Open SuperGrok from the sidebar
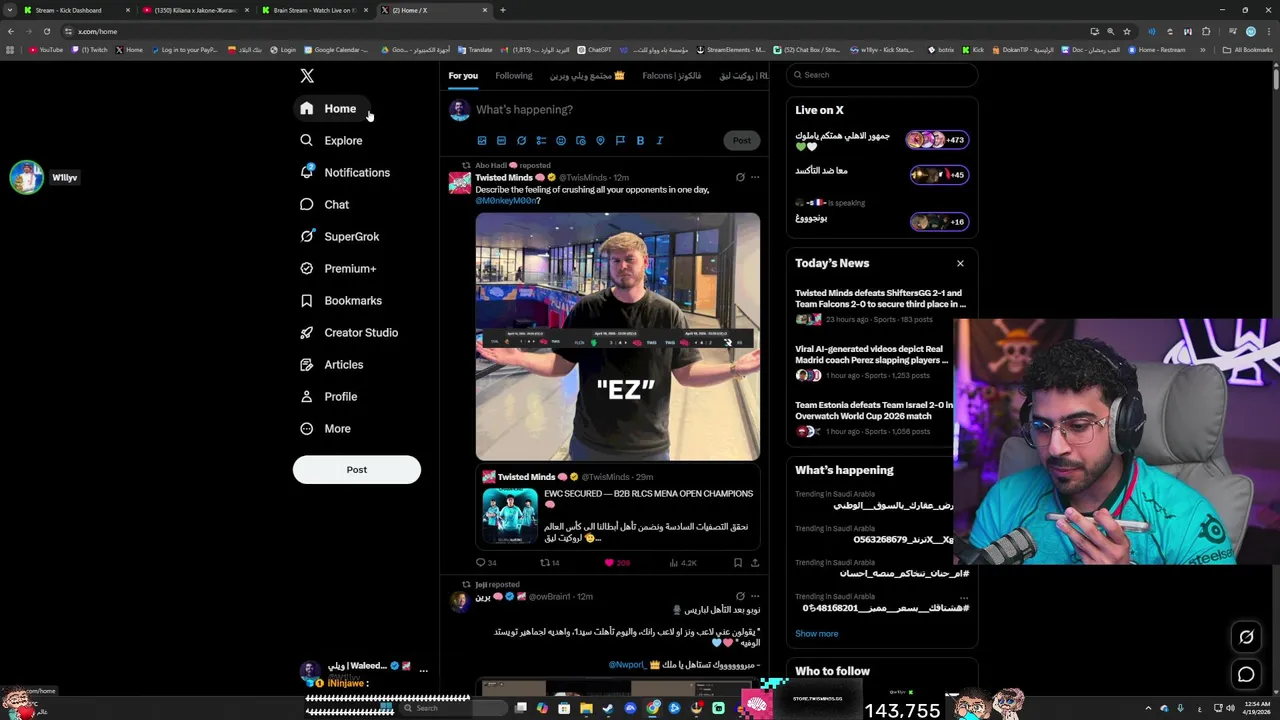This screenshot has width=1280, height=720. (340, 236)
